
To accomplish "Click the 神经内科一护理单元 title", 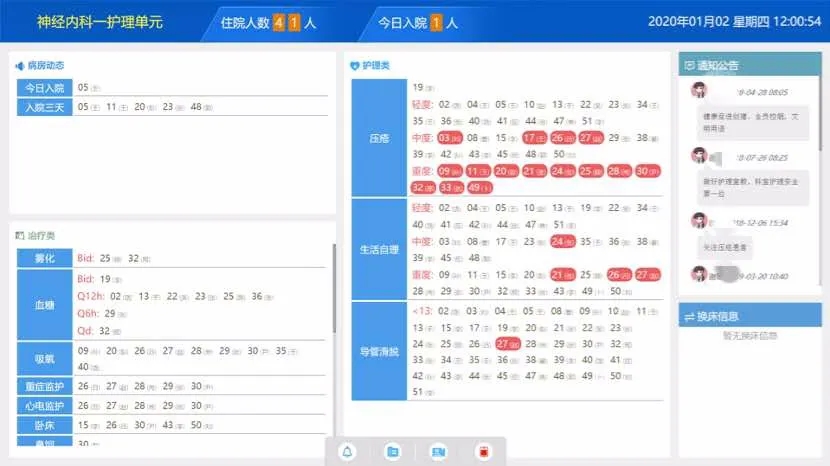I will pos(100,22).
